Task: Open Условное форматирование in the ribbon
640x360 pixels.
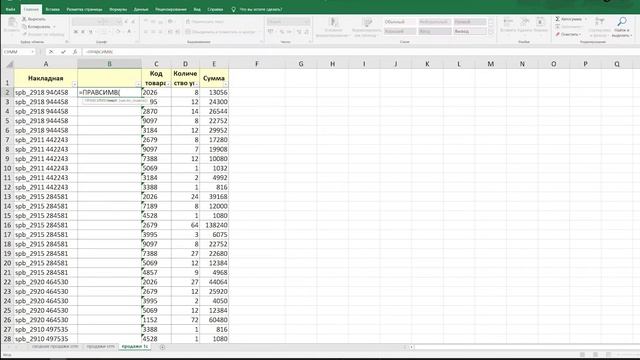Action: pos(333,27)
